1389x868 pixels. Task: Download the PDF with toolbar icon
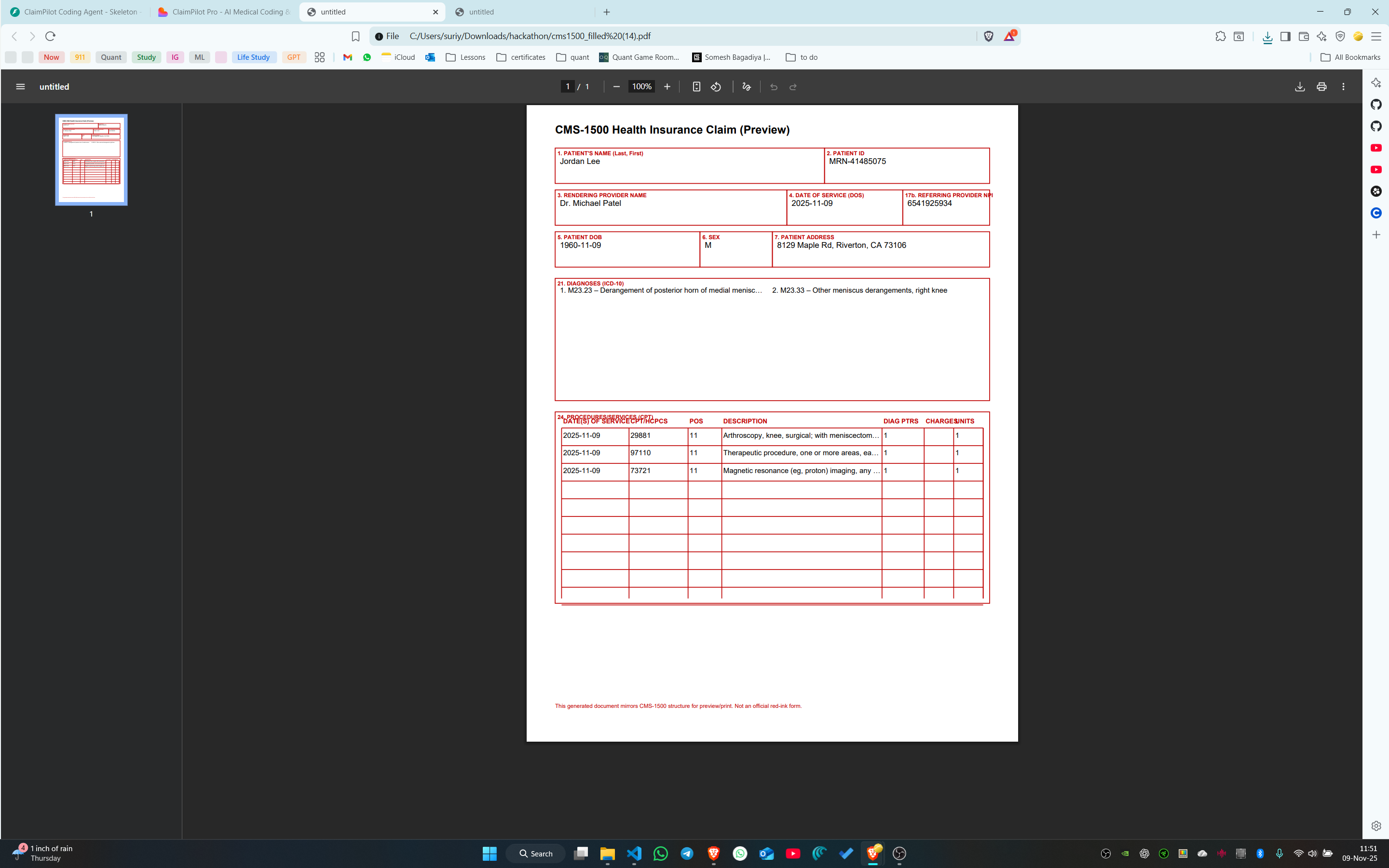tap(1299, 87)
